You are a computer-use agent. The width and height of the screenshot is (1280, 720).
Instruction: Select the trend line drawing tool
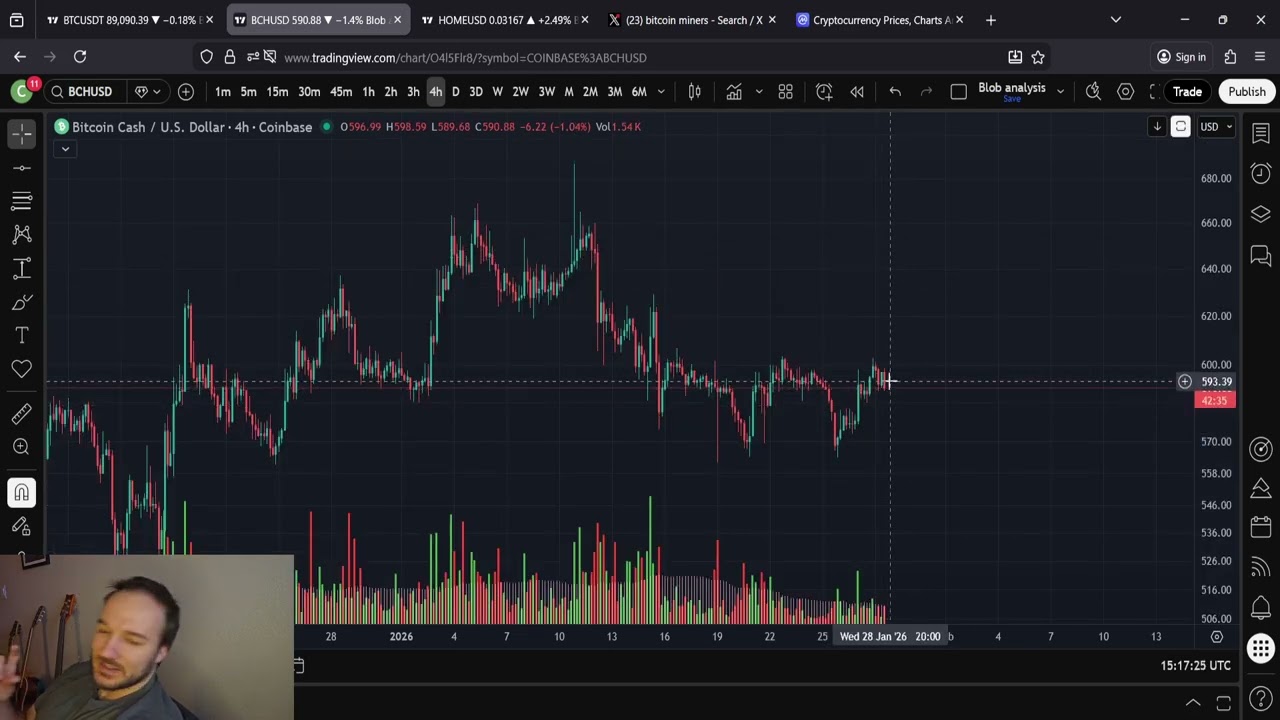22,168
